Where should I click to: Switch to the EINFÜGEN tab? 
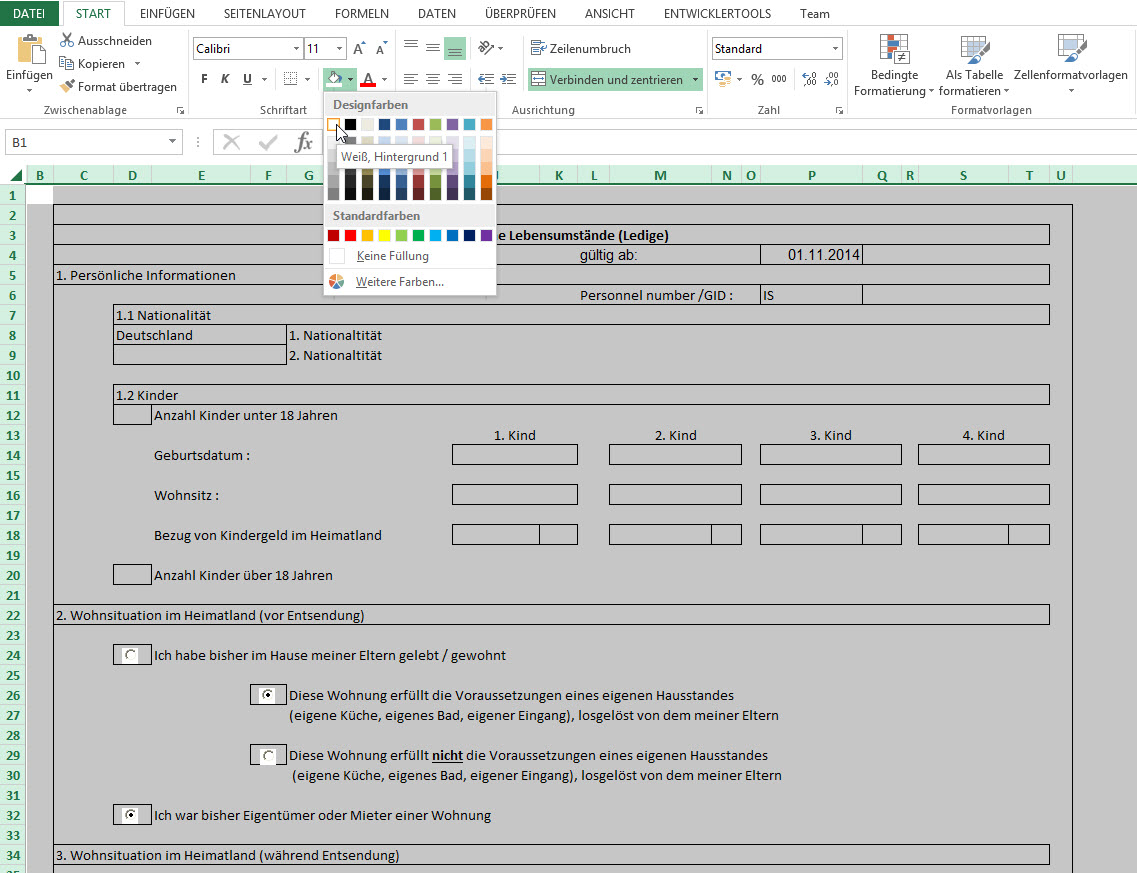[x=167, y=13]
